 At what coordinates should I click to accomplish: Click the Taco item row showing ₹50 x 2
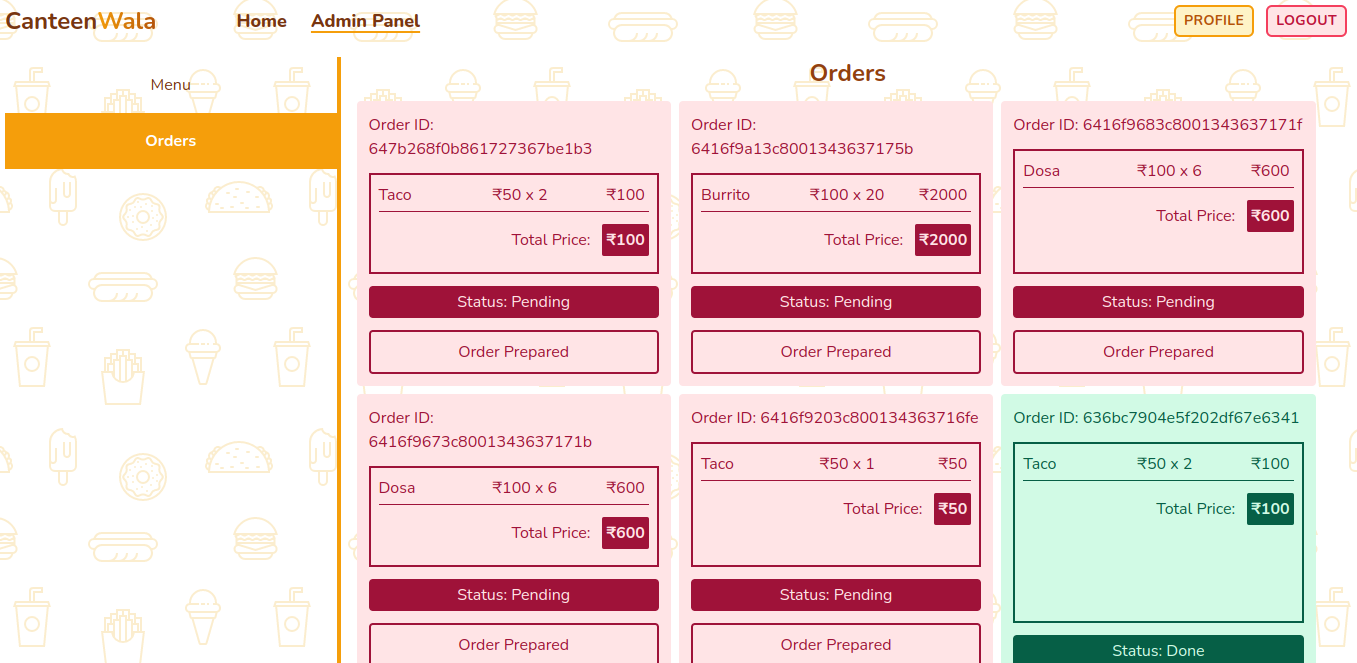[513, 194]
